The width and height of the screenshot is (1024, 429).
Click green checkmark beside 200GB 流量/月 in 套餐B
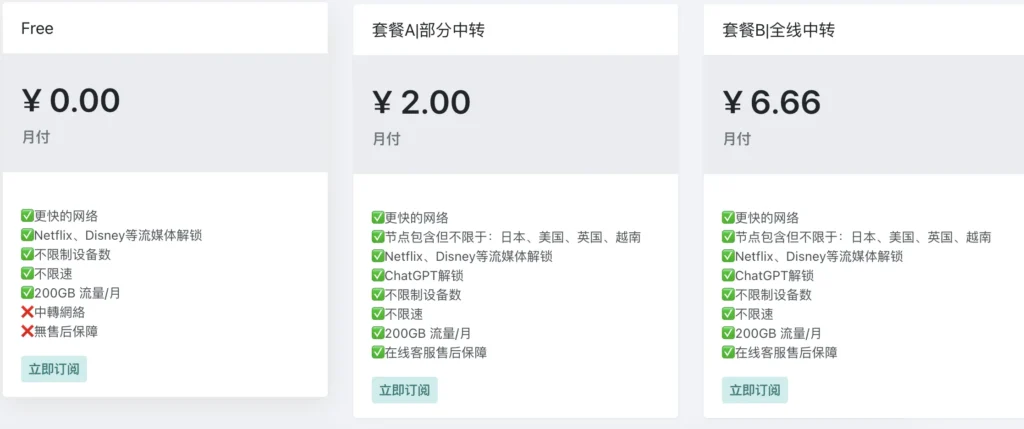point(728,334)
